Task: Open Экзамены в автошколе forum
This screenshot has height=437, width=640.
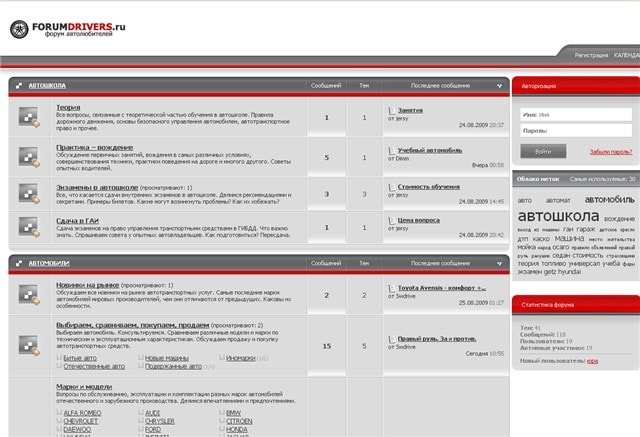Action: click(97, 187)
